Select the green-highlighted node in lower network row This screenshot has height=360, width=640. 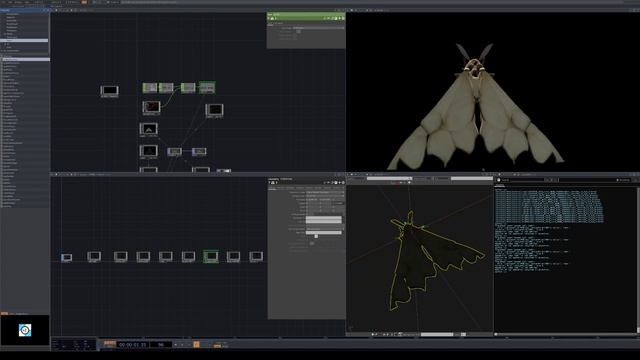pyautogui.click(x=211, y=256)
